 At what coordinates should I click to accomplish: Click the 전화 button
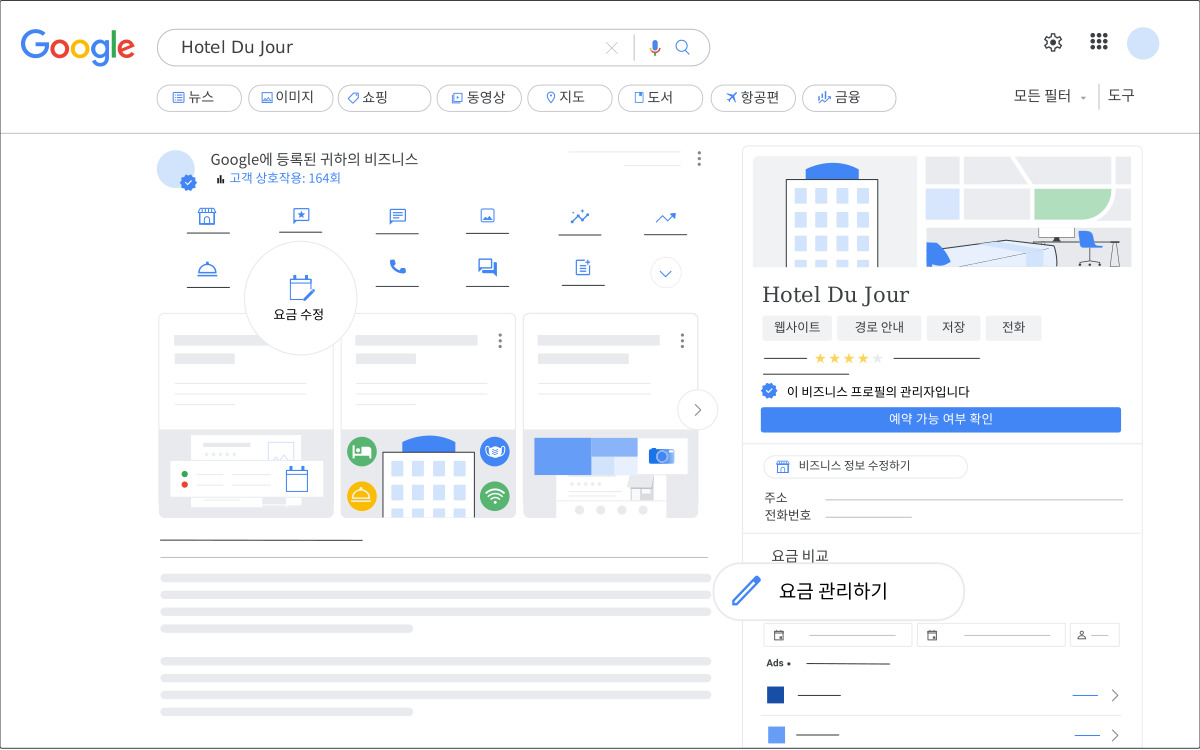click(x=1013, y=327)
